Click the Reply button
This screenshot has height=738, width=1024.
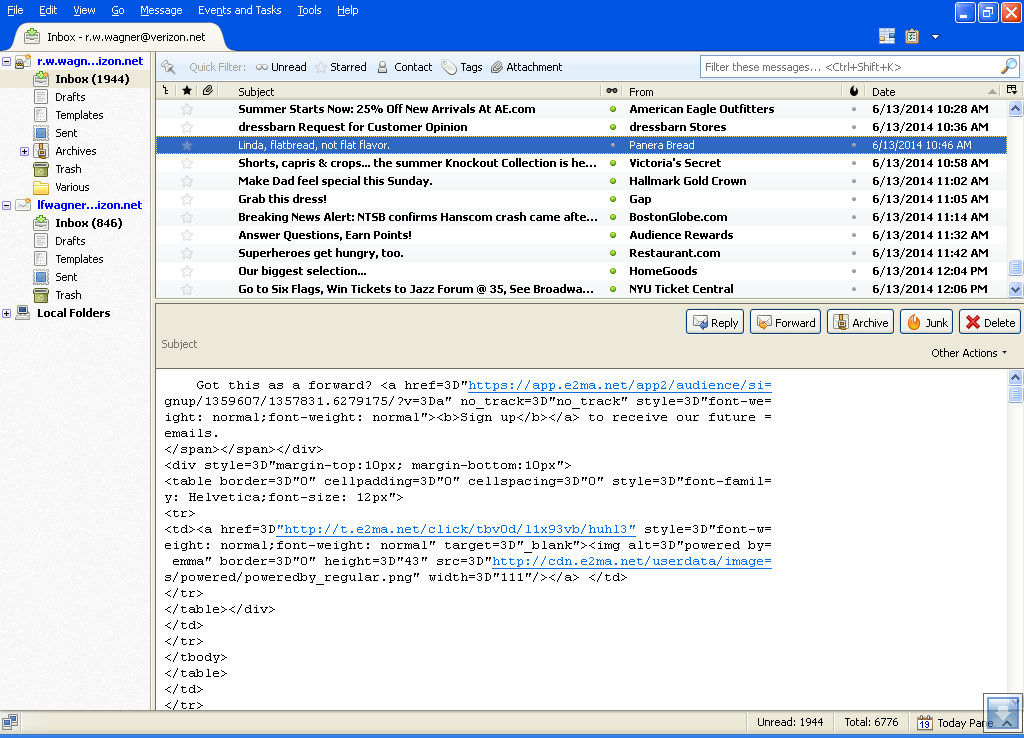click(x=715, y=322)
